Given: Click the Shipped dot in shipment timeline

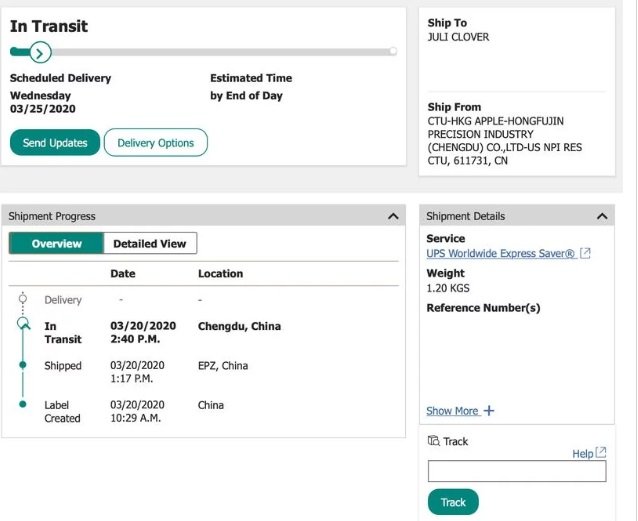Looking at the screenshot, I should pyautogui.click(x=23, y=365).
